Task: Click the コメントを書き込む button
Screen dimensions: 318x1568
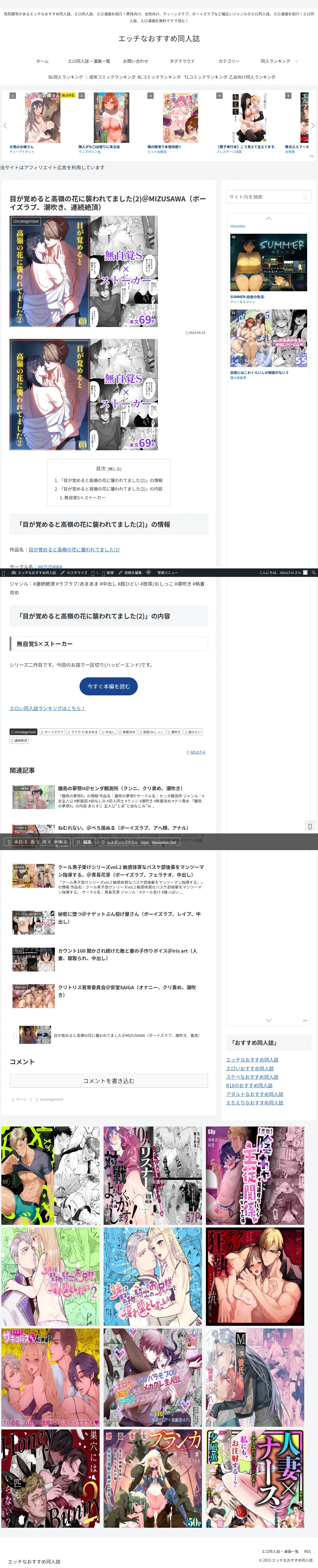Action: click(108, 1080)
